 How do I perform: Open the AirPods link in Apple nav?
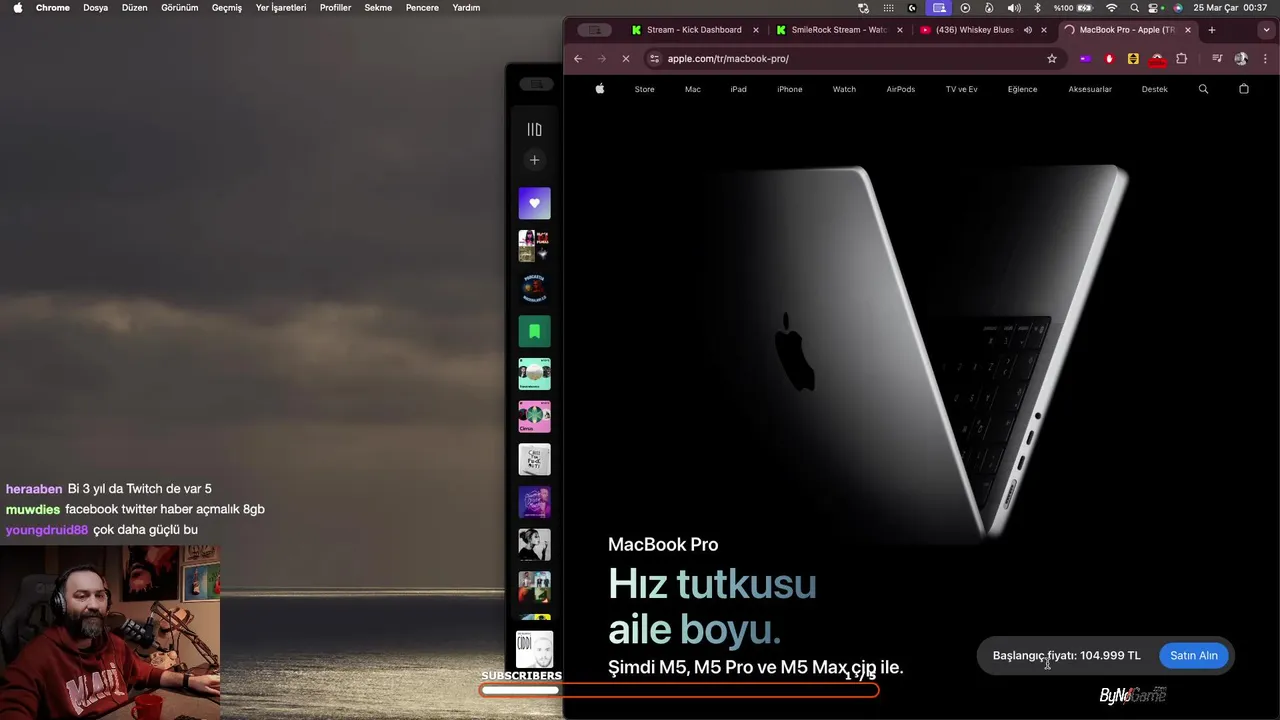(901, 89)
